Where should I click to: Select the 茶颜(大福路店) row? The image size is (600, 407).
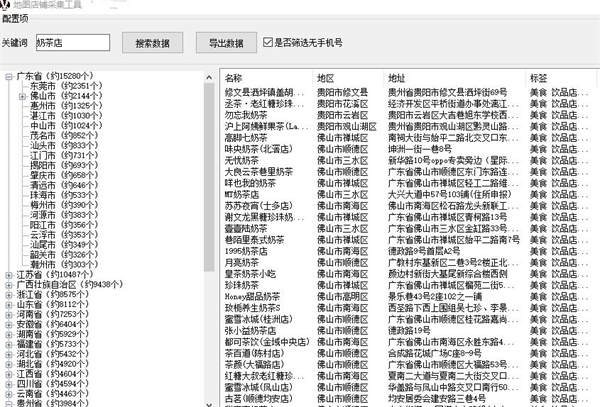[x=408, y=365]
